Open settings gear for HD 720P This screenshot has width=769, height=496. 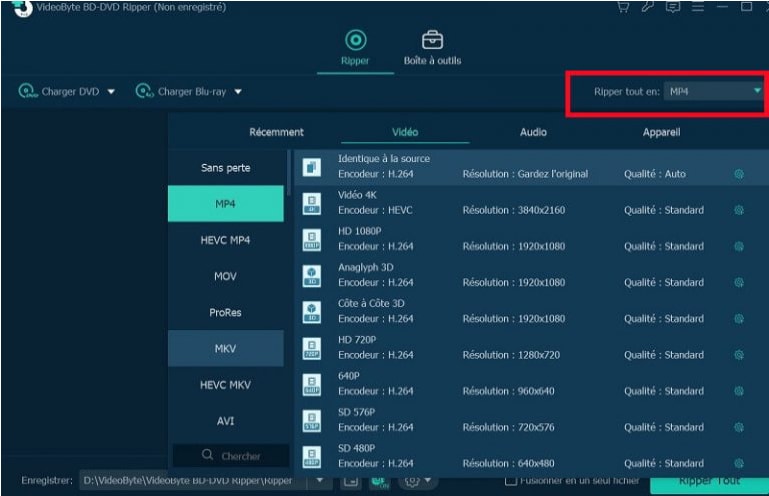tap(739, 355)
